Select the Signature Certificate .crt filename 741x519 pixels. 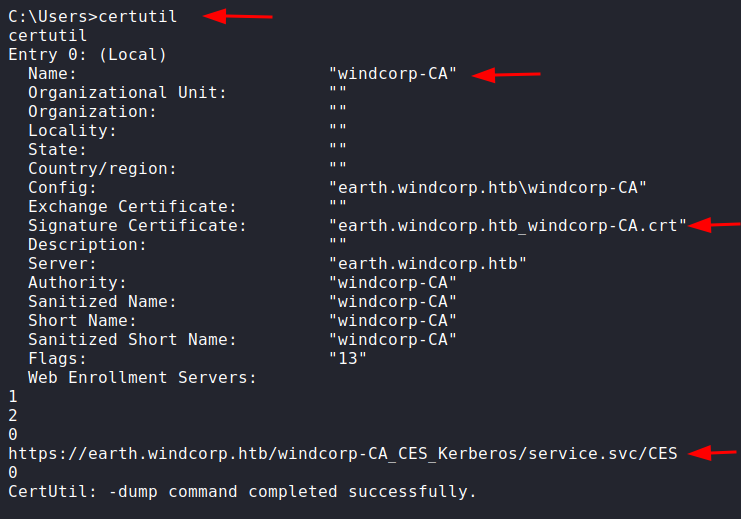pyautogui.click(x=508, y=225)
